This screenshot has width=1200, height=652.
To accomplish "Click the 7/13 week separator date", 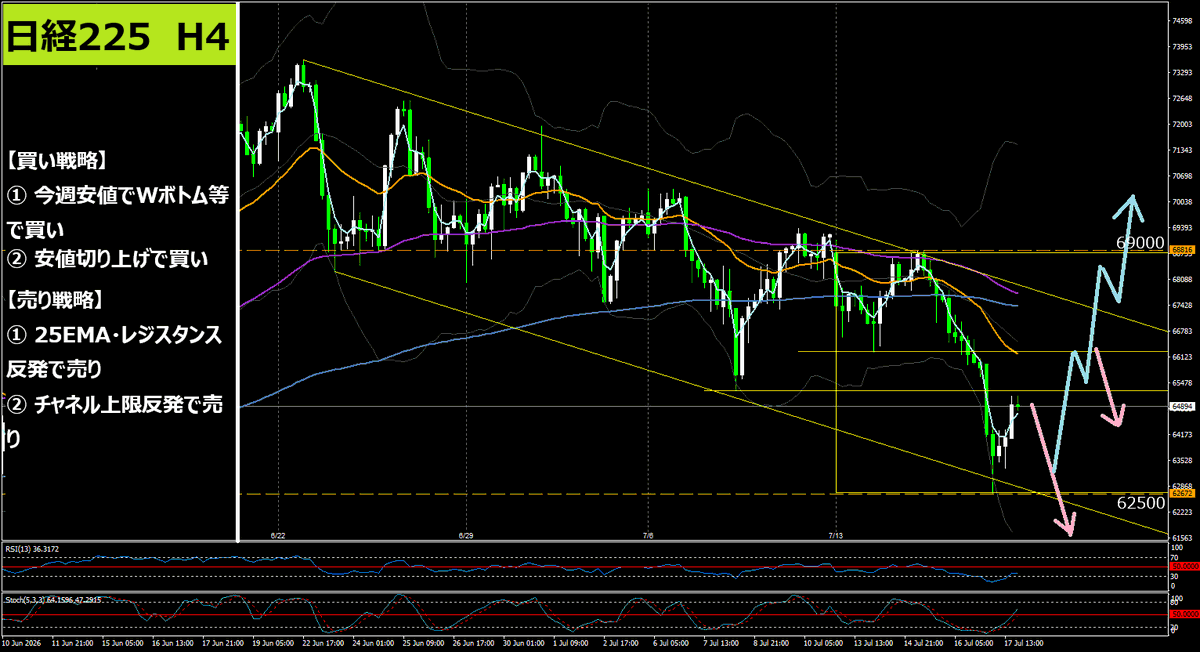I will point(836,536).
